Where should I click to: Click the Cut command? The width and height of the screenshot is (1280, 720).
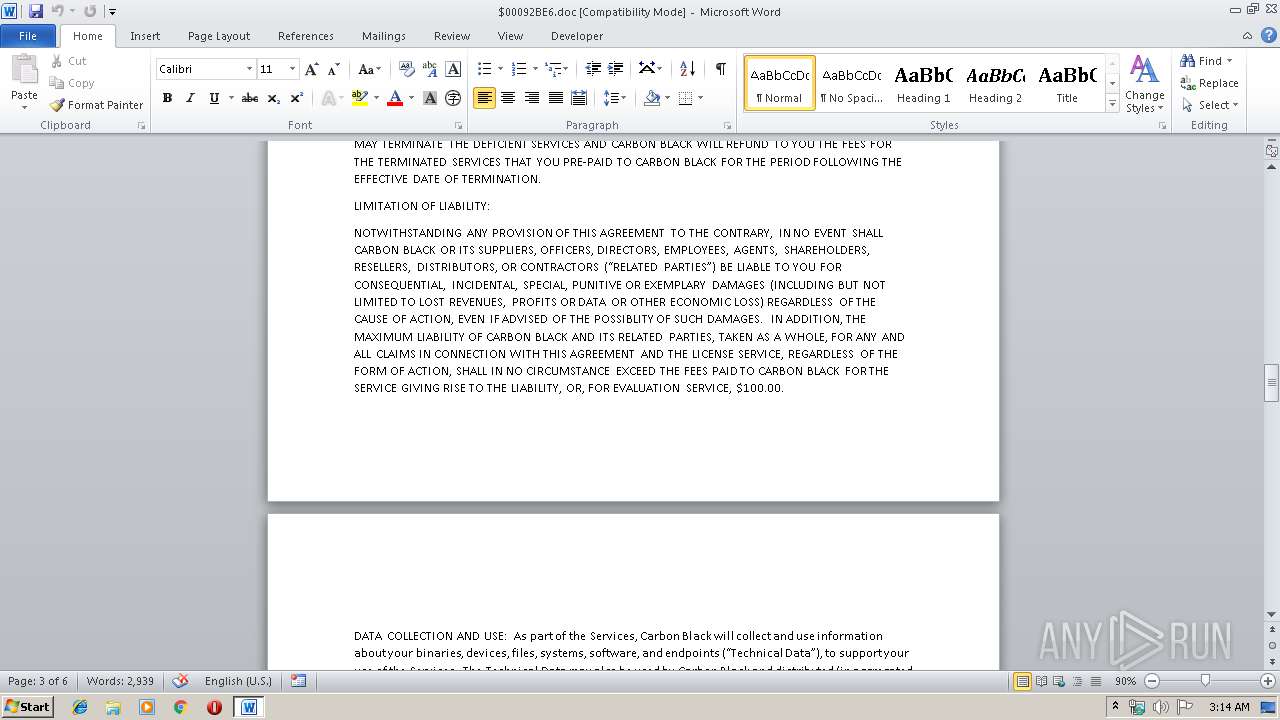68,61
